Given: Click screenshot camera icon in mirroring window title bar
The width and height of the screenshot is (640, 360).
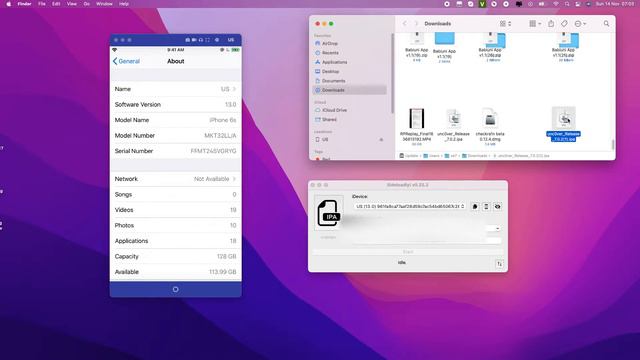Looking at the screenshot, I should [187, 40].
